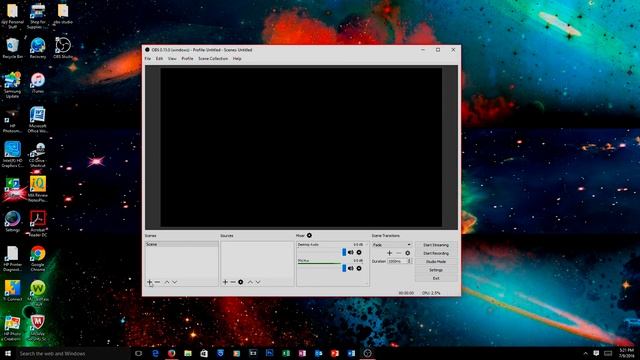This screenshot has width=640, height=360.
Task: Open Desktop Audio gear options
Action: pos(359,252)
